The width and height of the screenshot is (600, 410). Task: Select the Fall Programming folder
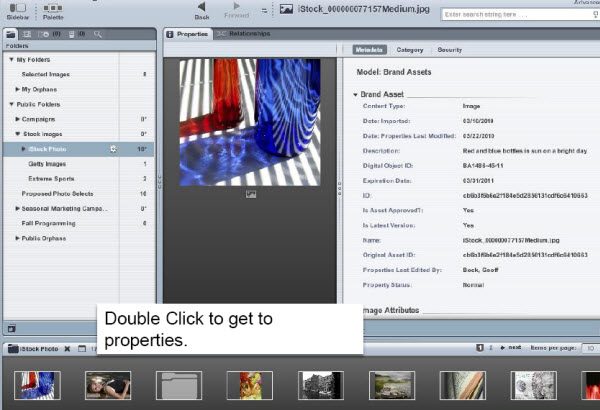[48, 224]
